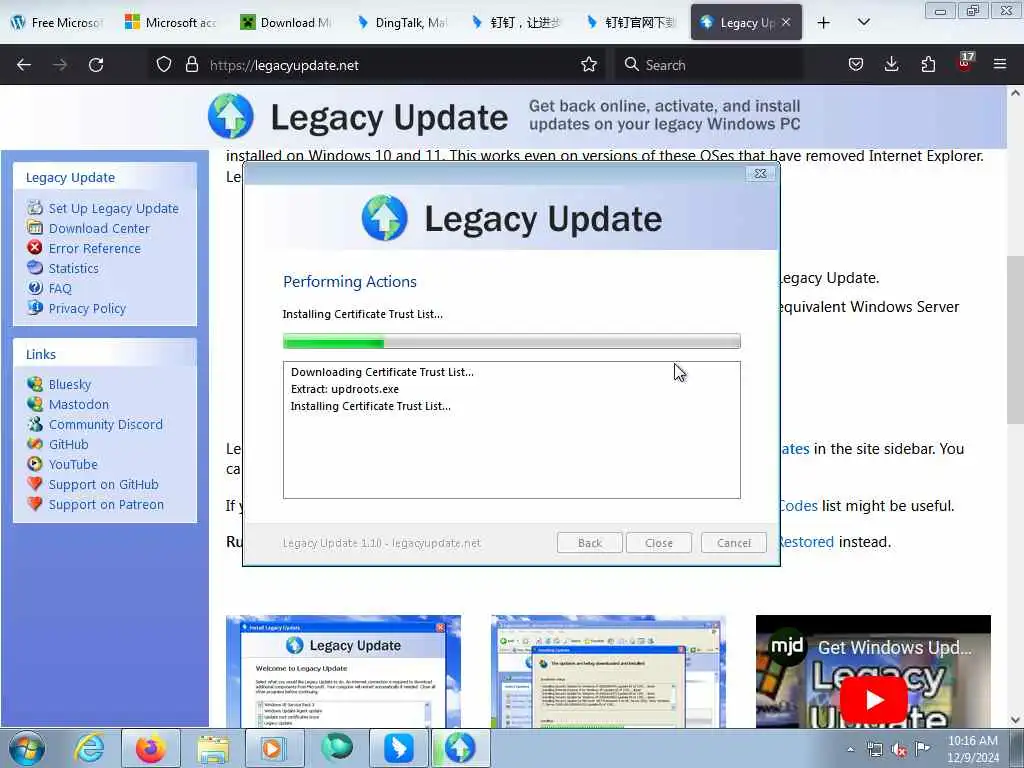This screenshot has width=1024, height=768.
Task: Open the tracking protection shield icon
Action: [164, 65]
